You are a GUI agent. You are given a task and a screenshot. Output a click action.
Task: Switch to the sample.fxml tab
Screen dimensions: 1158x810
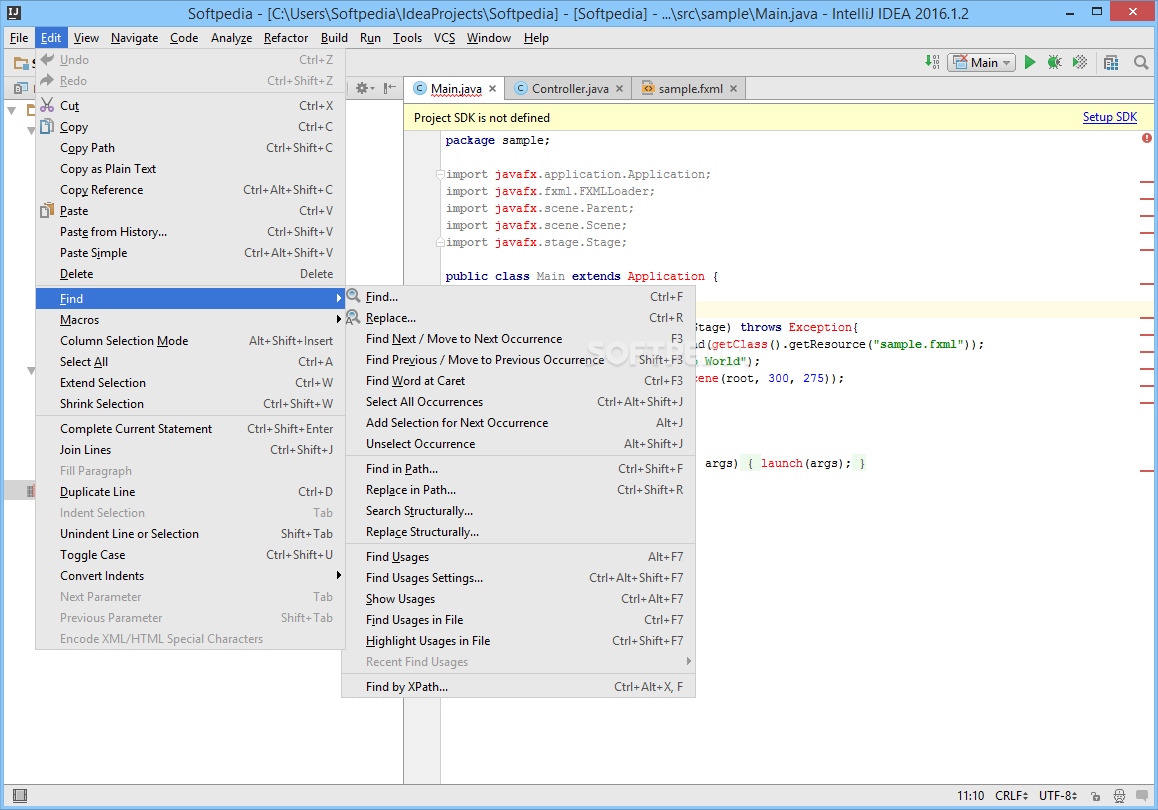tap(690, 89)
